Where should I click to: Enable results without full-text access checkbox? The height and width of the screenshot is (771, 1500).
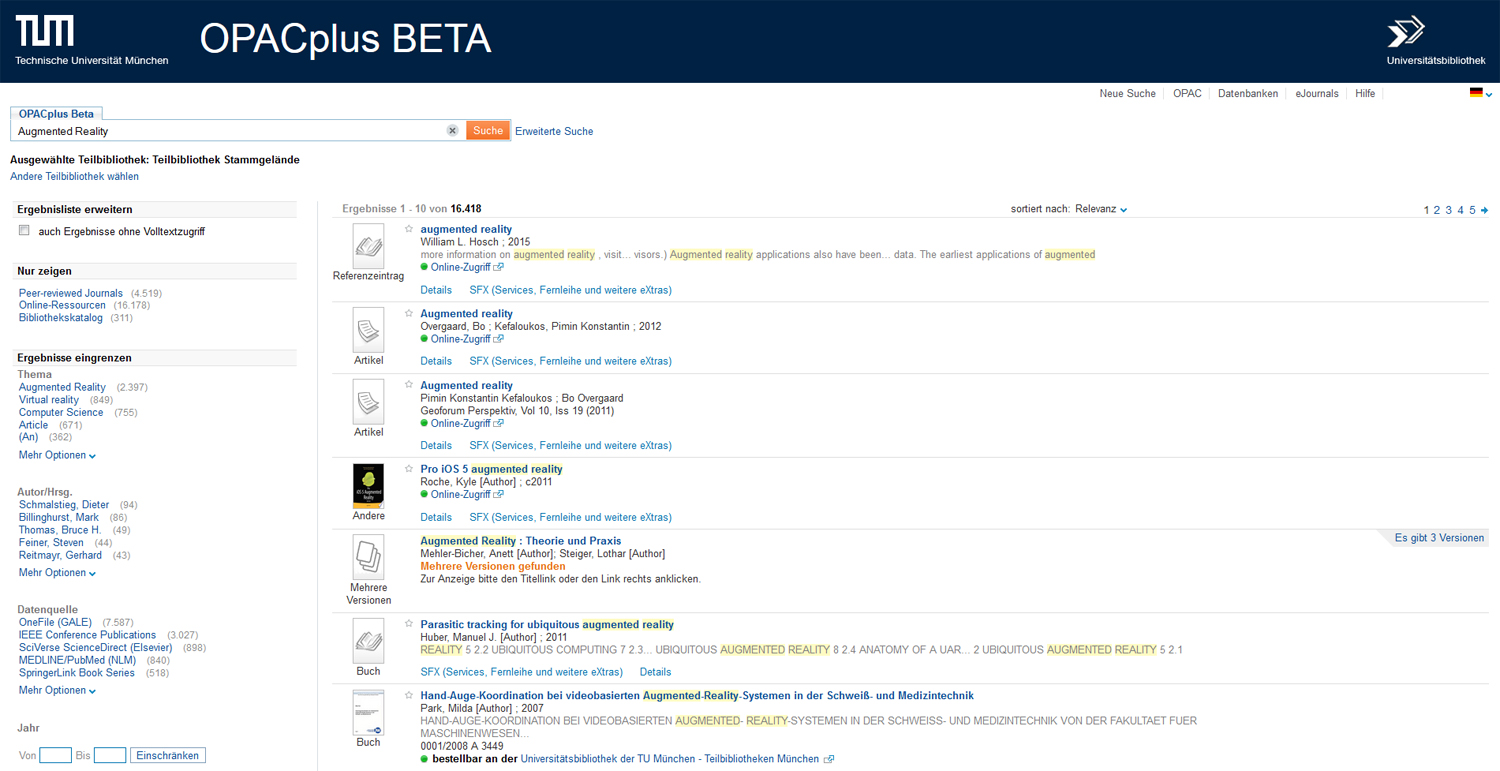pyautogui.click(x=24, y=231)
